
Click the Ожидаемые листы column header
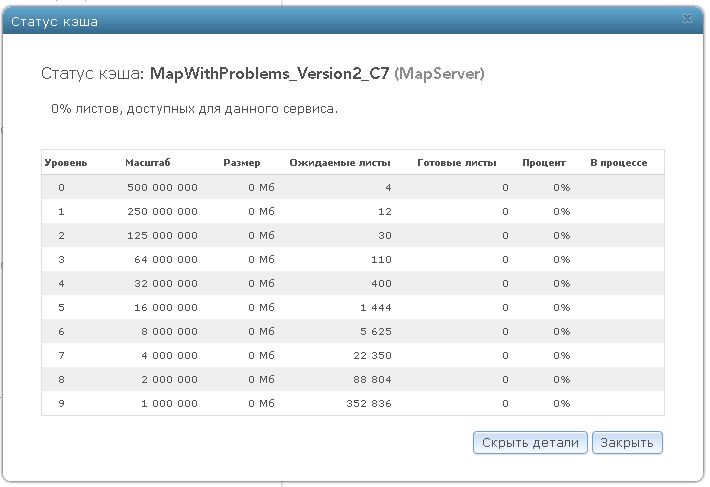(x=340, y=162)
